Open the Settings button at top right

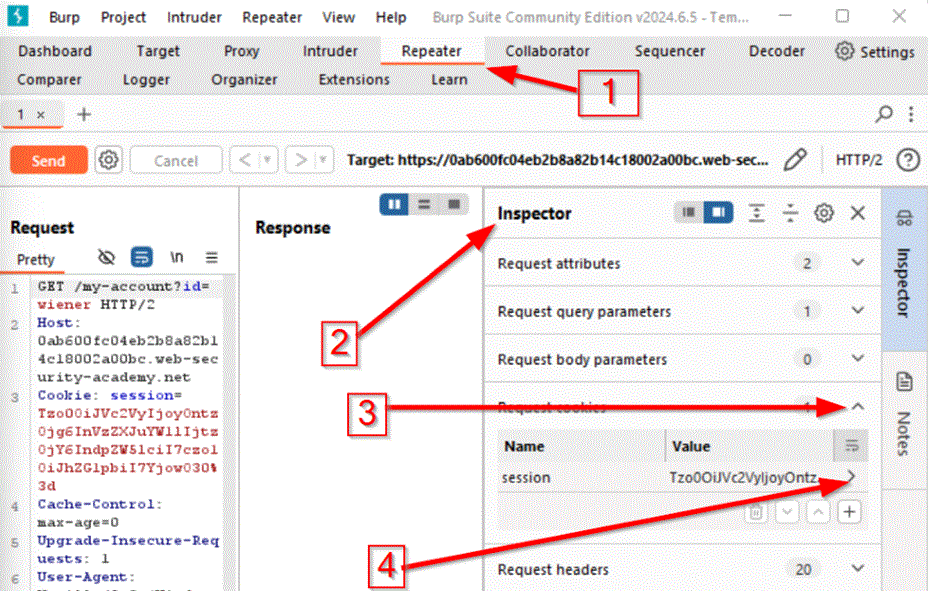click(875, 51)
